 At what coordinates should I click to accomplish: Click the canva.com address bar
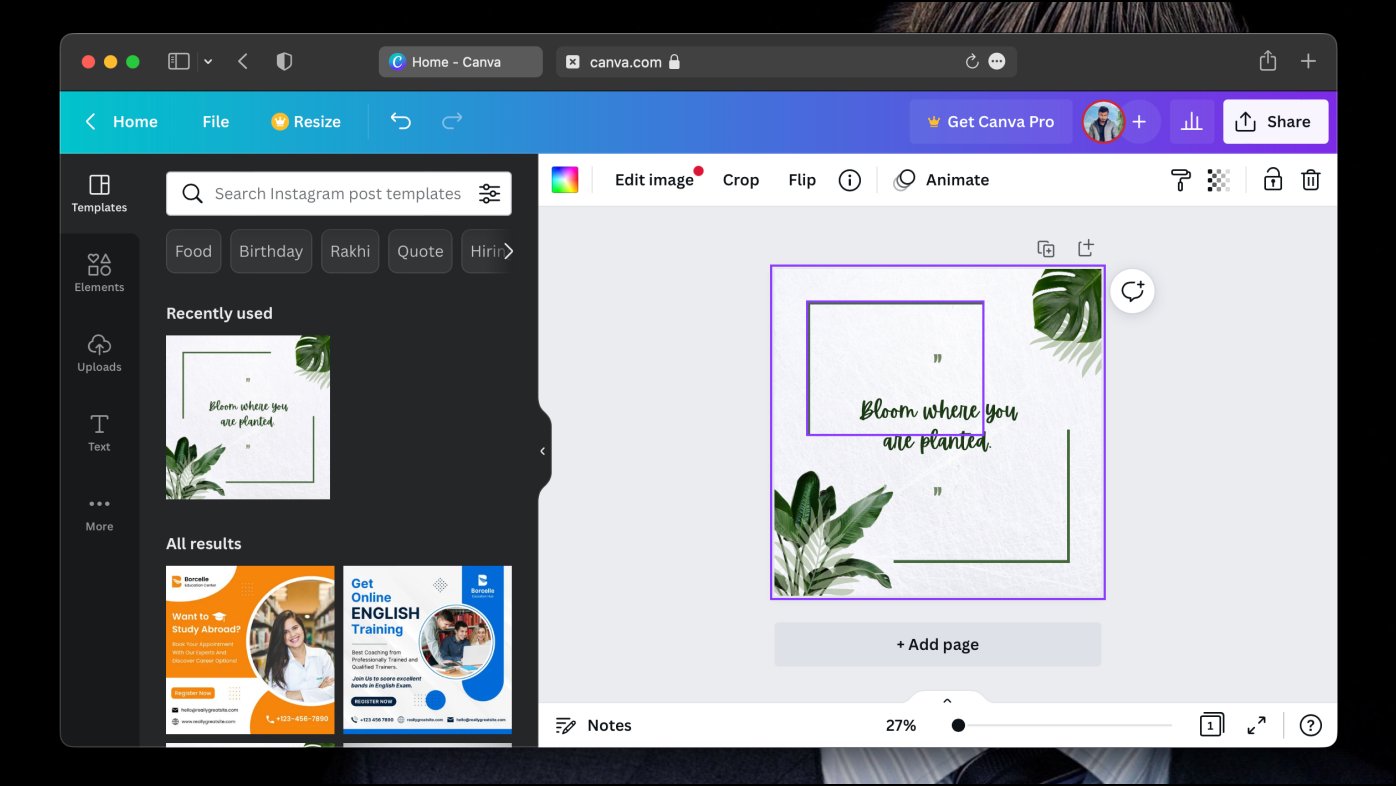(786, 61)
